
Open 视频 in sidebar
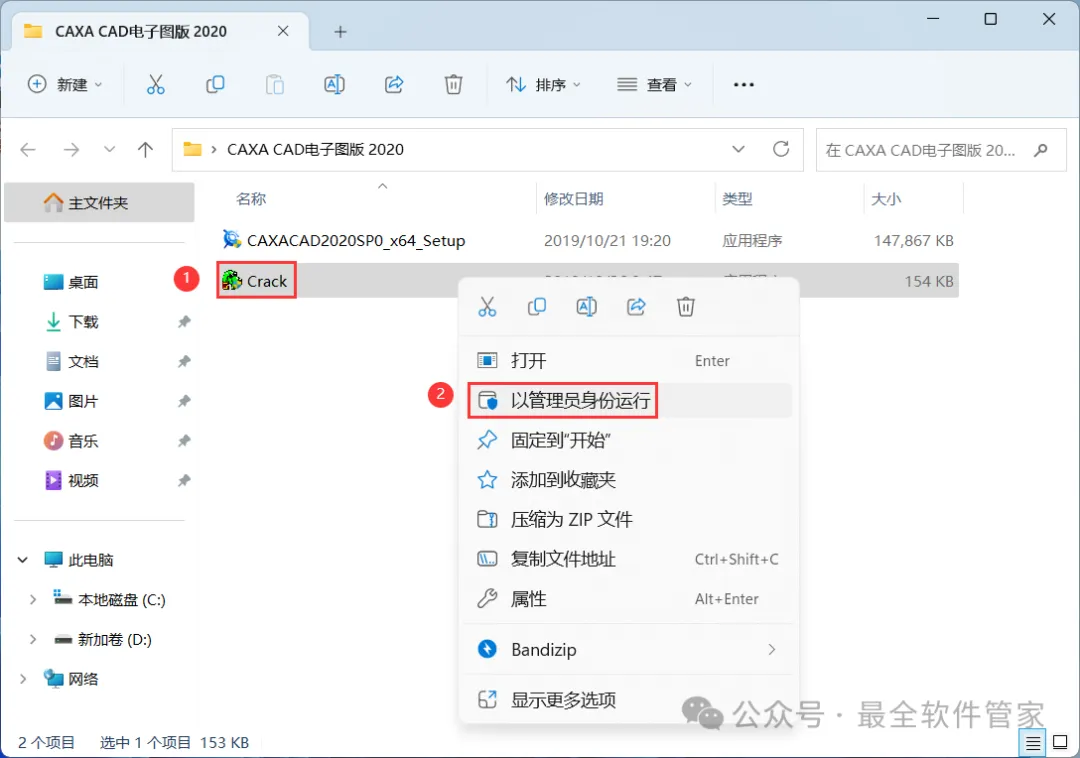[x=83, y=481]
